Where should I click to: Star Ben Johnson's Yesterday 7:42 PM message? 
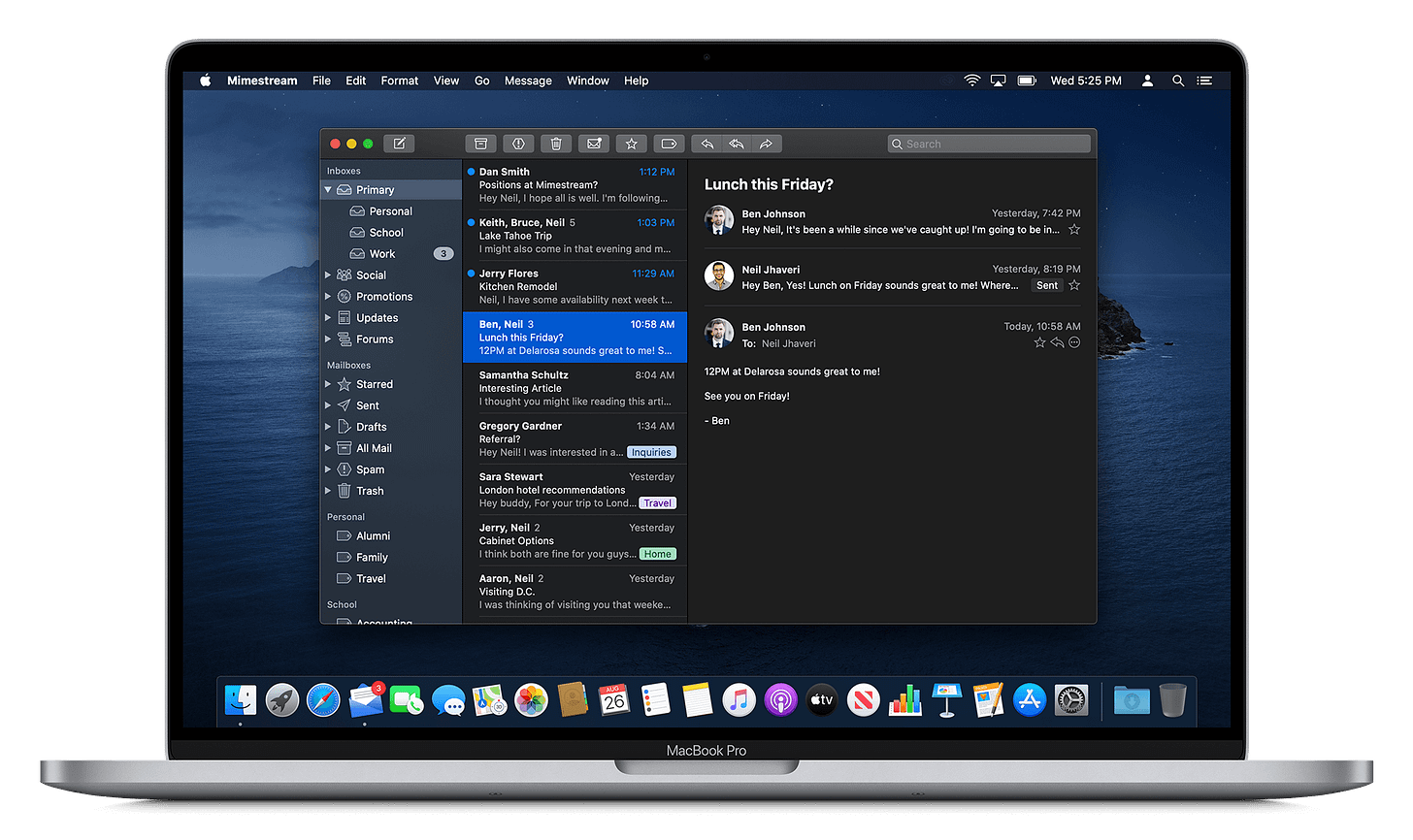pyautogui.click(x=1074, y=230)
